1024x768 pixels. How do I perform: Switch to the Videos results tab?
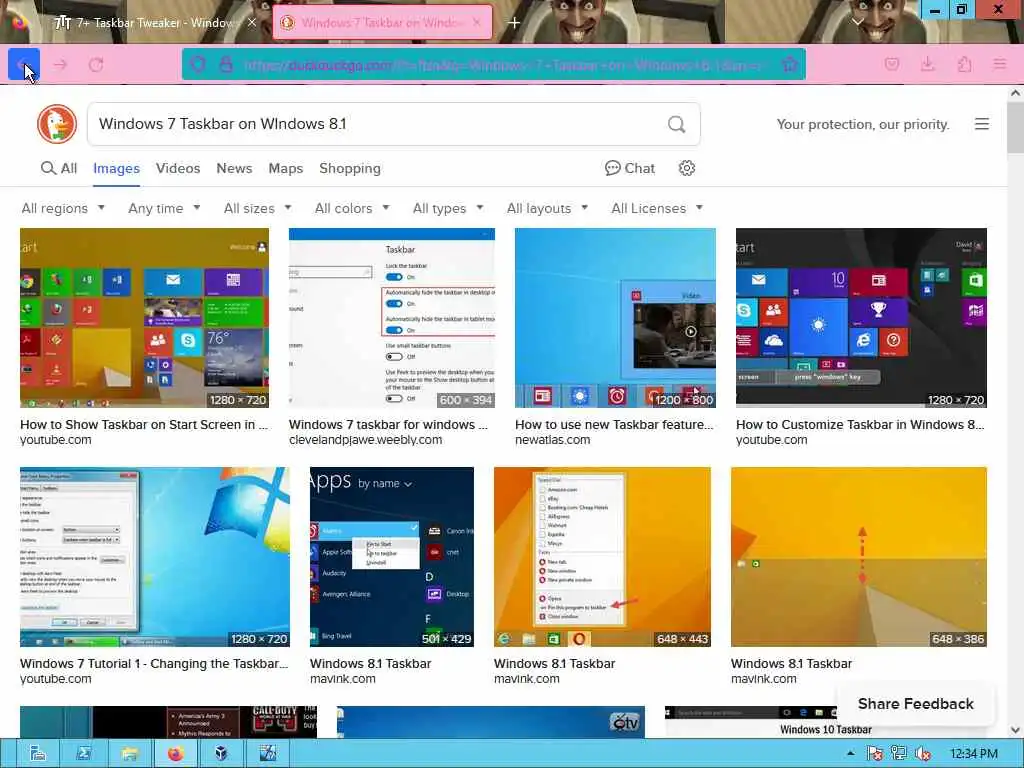[178, 168]
